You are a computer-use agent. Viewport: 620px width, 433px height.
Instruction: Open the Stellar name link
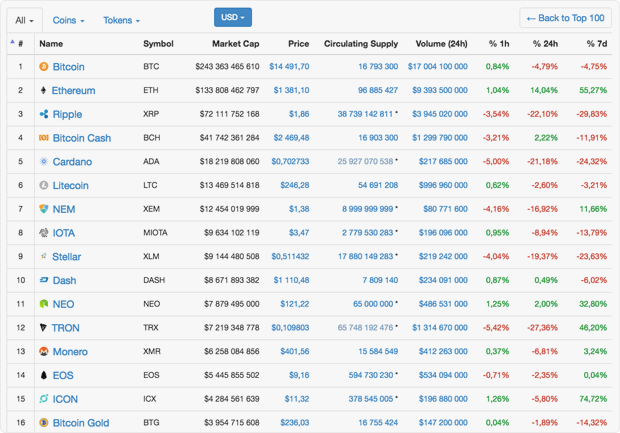66,257
